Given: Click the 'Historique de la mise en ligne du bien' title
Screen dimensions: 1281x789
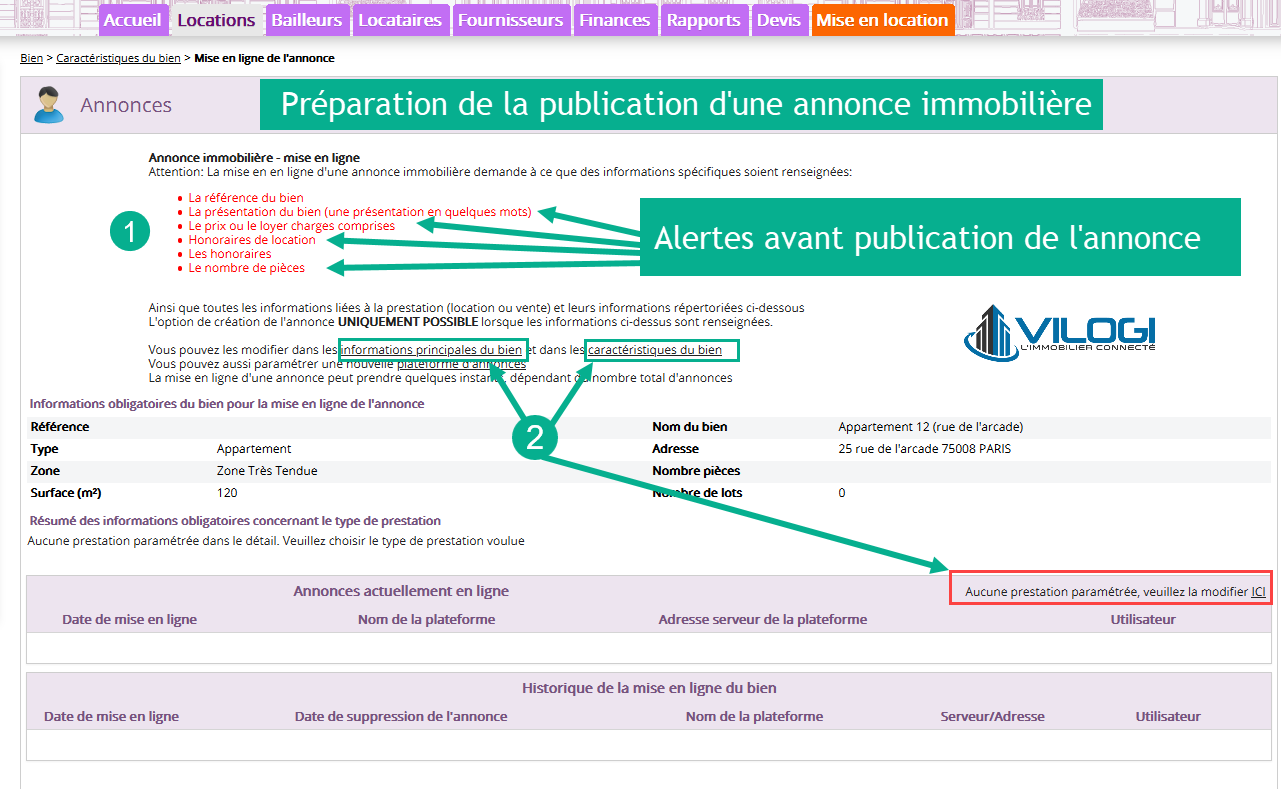Looking at the screenshot, I should 649,688.
